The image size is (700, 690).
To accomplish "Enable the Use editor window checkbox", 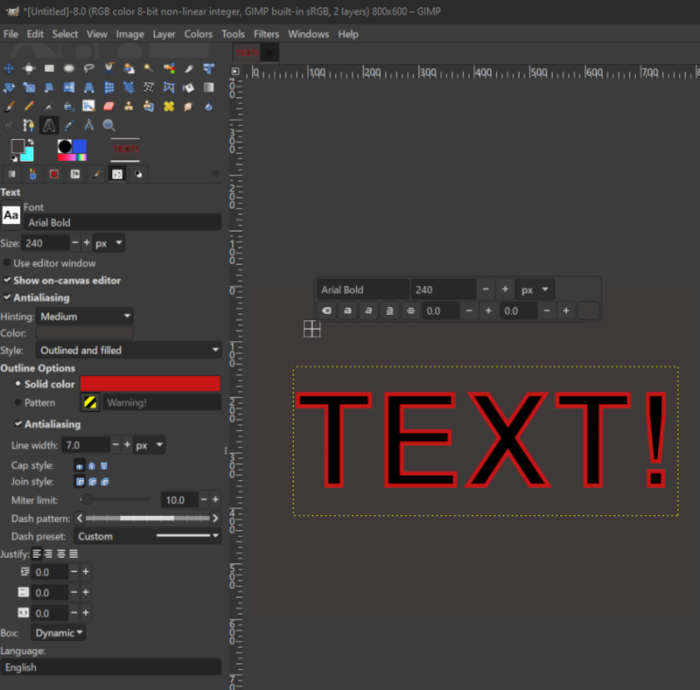I will tap(8, 263).
